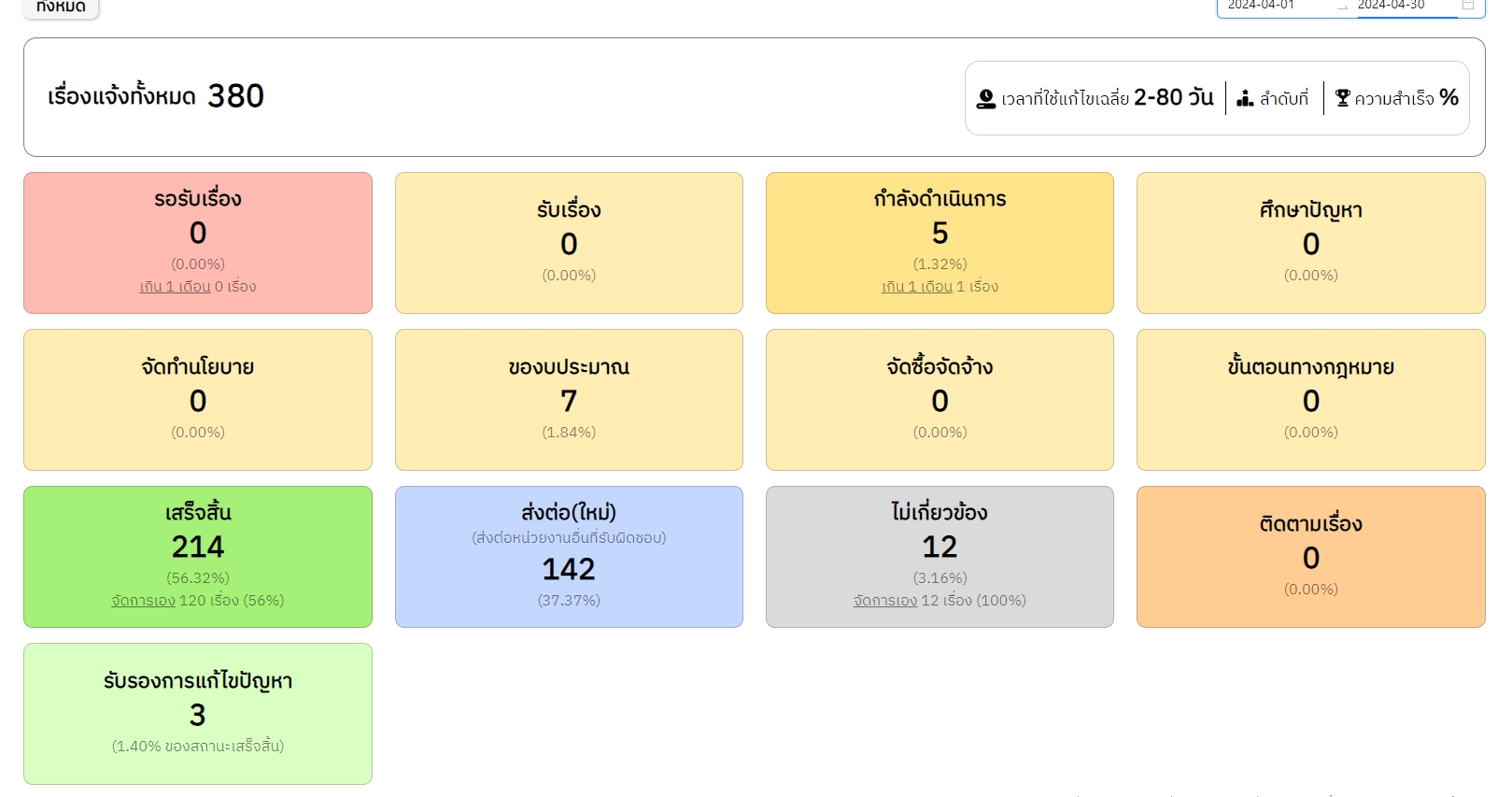Open the รับรองการแก้ไขปัญหา card
Screen dimensions: 1512x797
coord(198,713)
